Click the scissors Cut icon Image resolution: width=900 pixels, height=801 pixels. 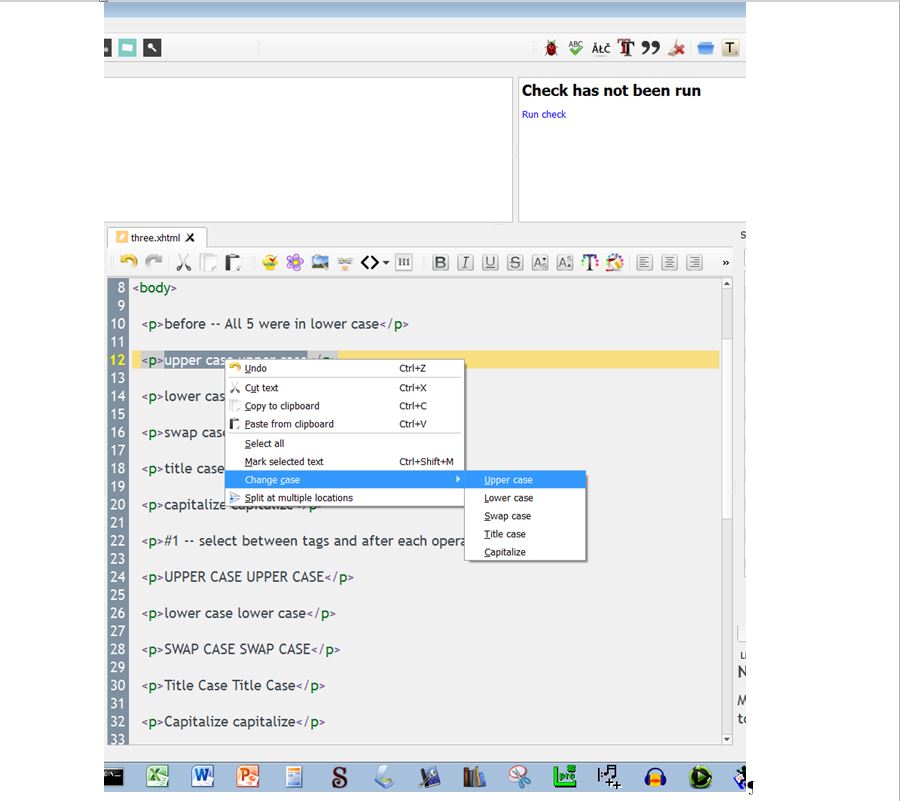click(184, 262)
